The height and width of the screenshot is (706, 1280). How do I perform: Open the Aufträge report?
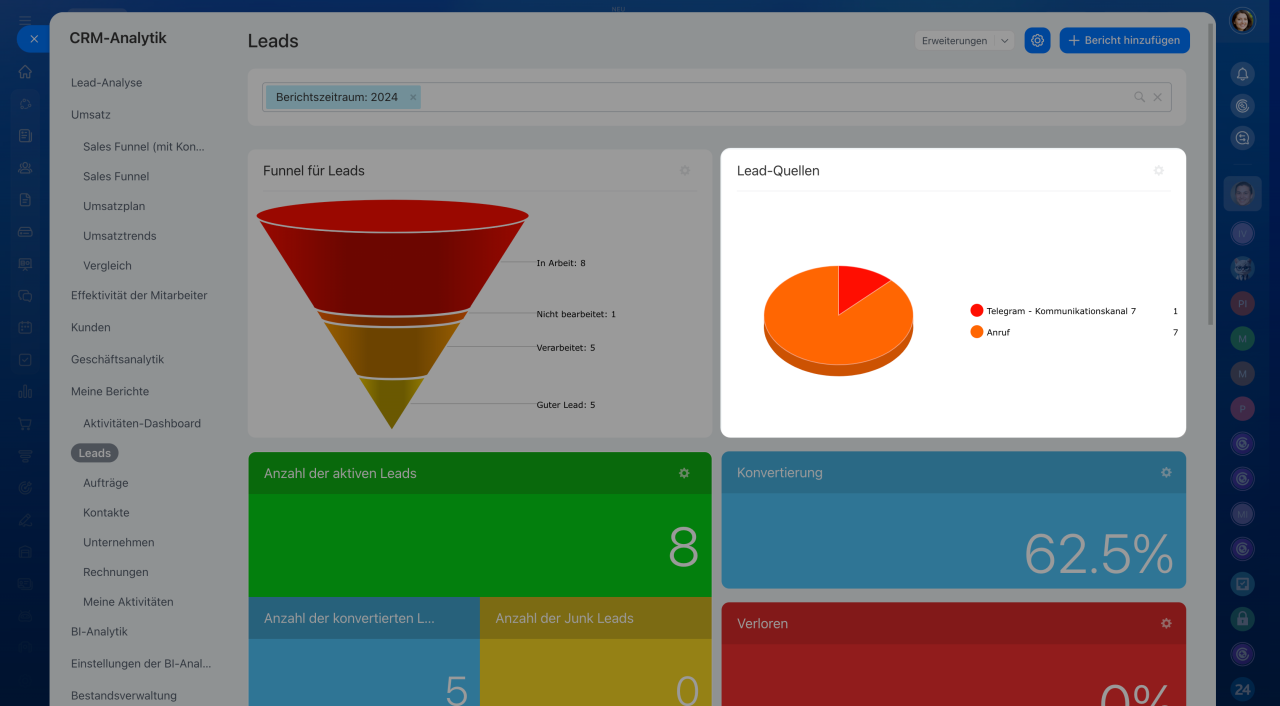(106, 483)
